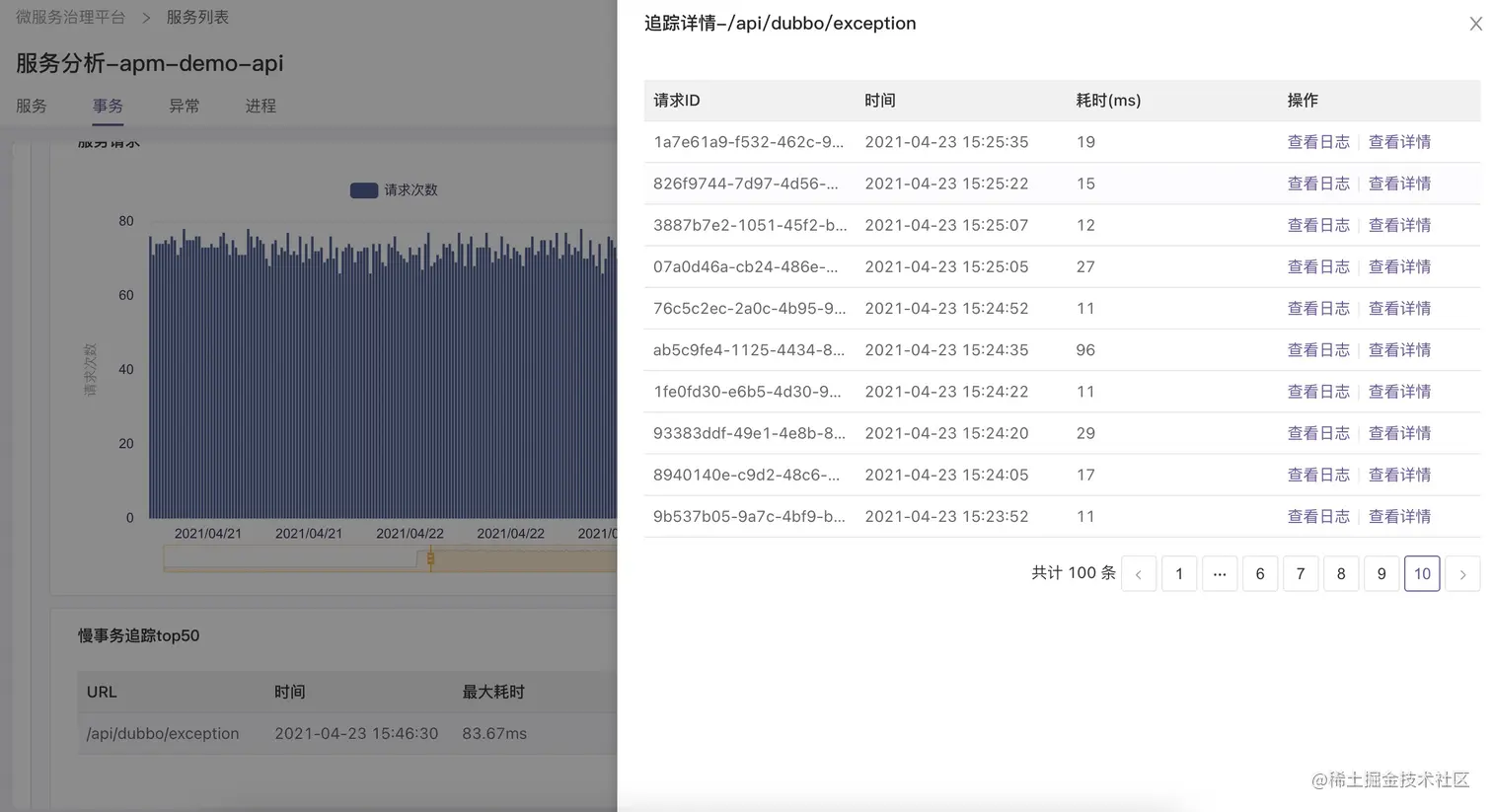Screen dimensions: 1492x812
Task: Click 查看日志 for request 826f9744-7d97
Action: 1318,184
